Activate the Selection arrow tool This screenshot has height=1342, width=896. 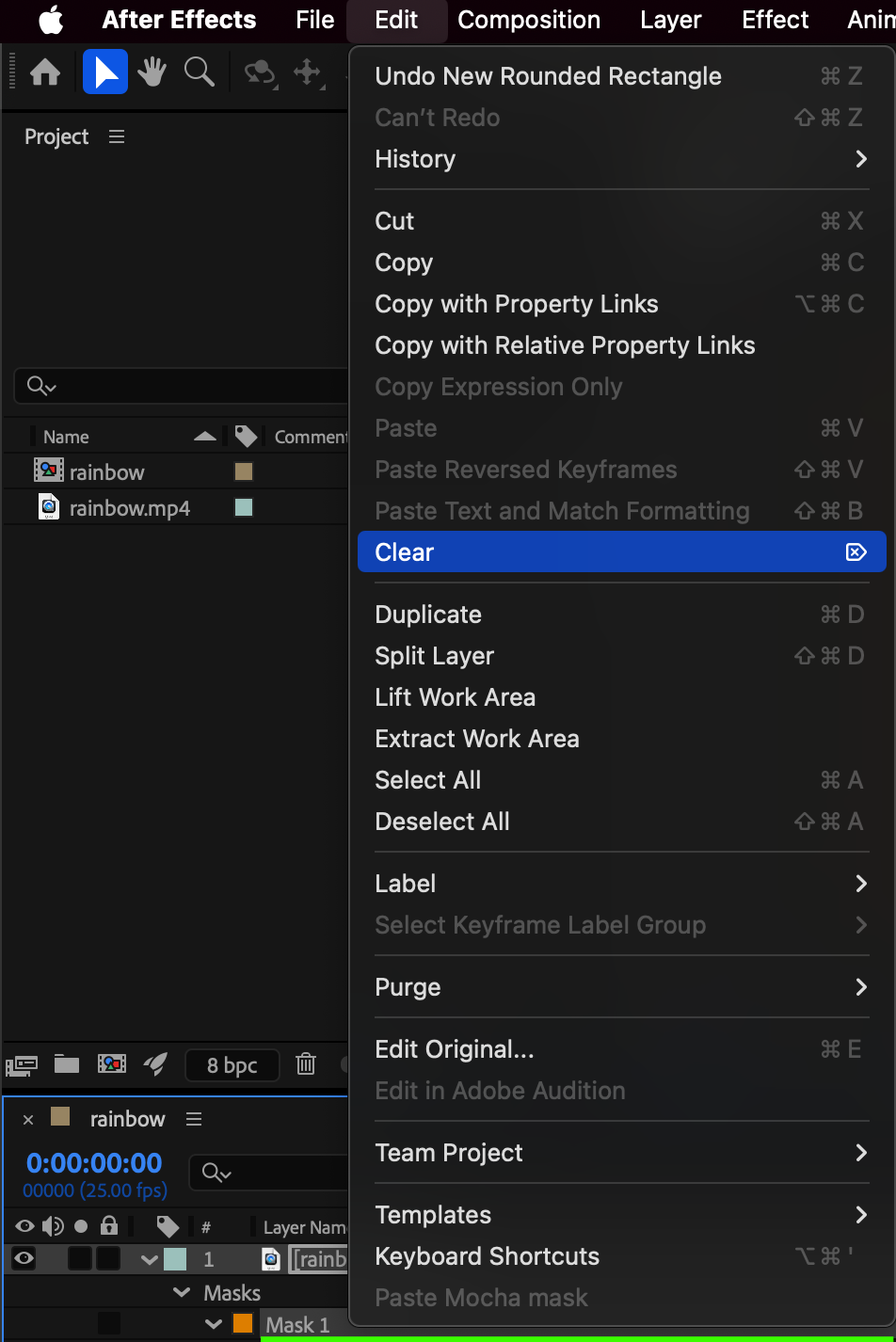105,72
